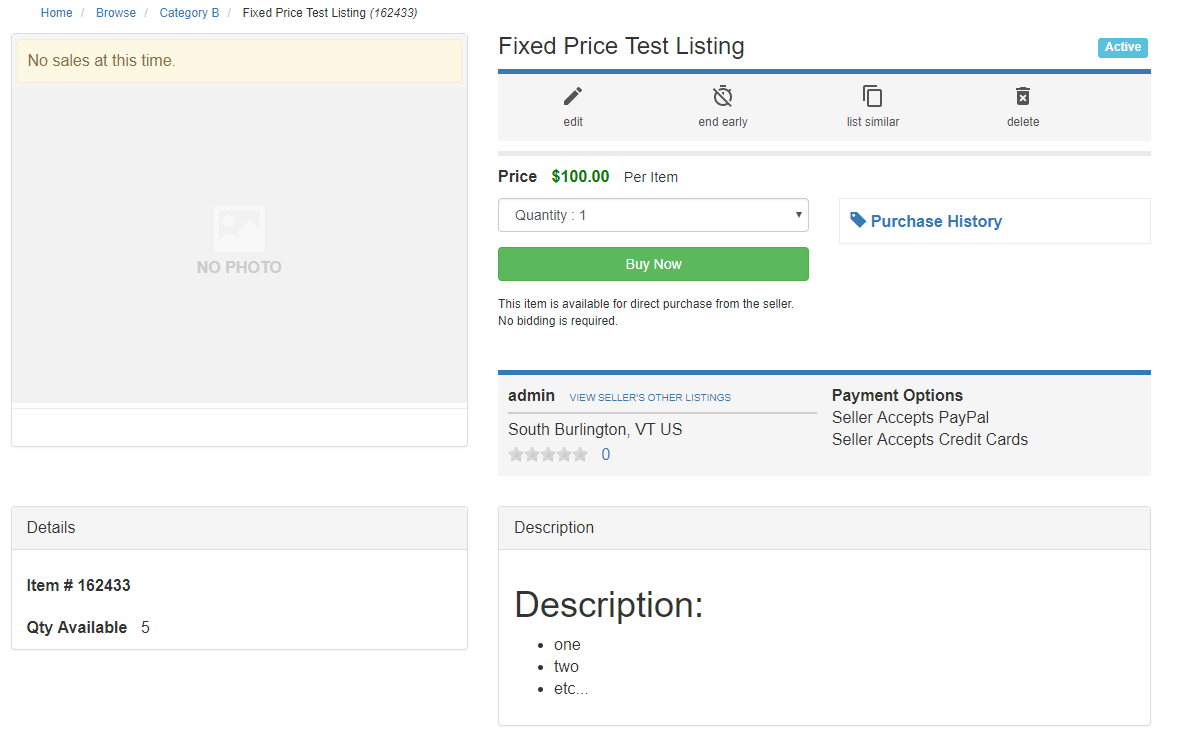
Task: Click the No sales at this time notice
Action: click(x=239, y=61)
